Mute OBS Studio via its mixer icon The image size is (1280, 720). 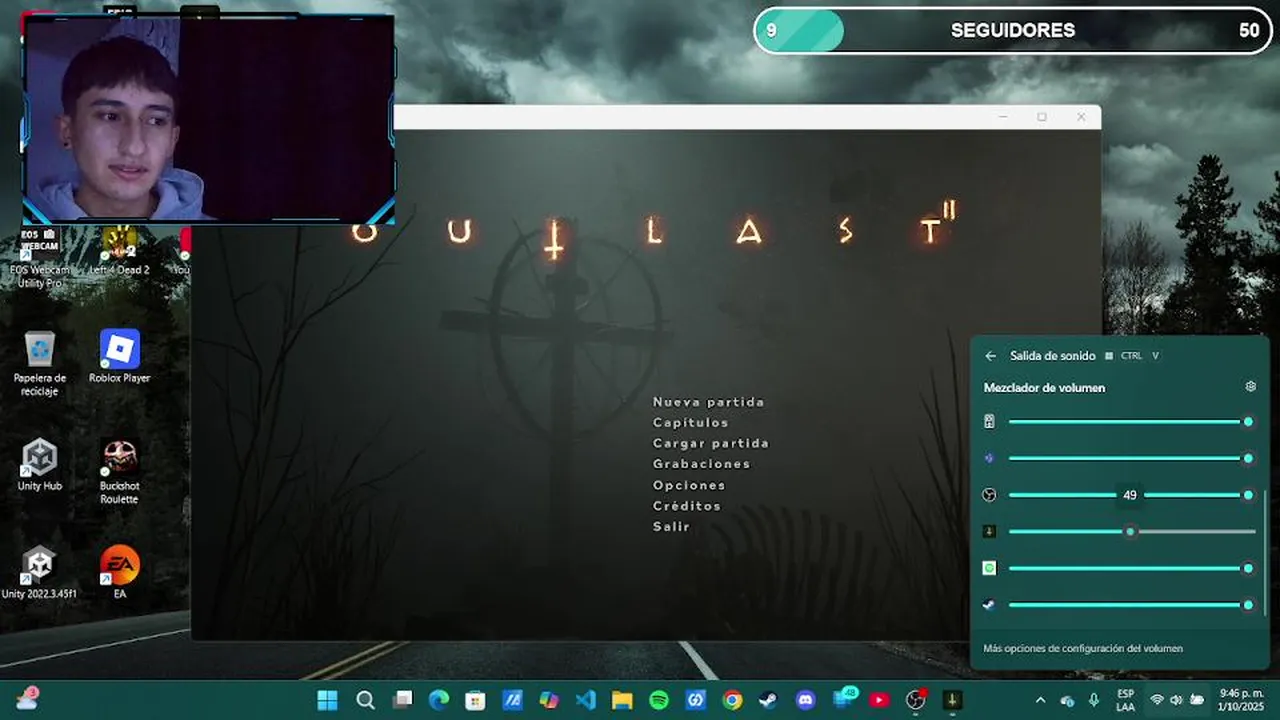(989, 495)
